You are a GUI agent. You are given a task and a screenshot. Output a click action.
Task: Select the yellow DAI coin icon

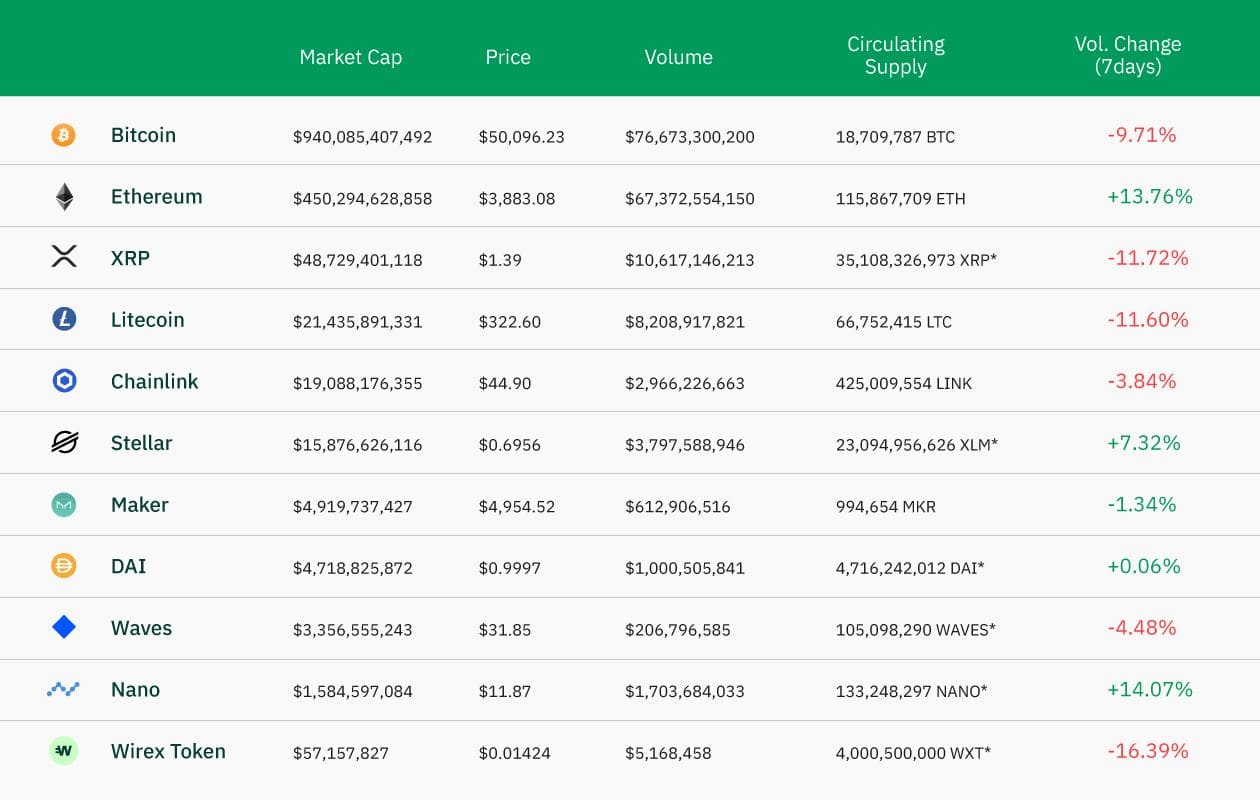pos(64,566)
